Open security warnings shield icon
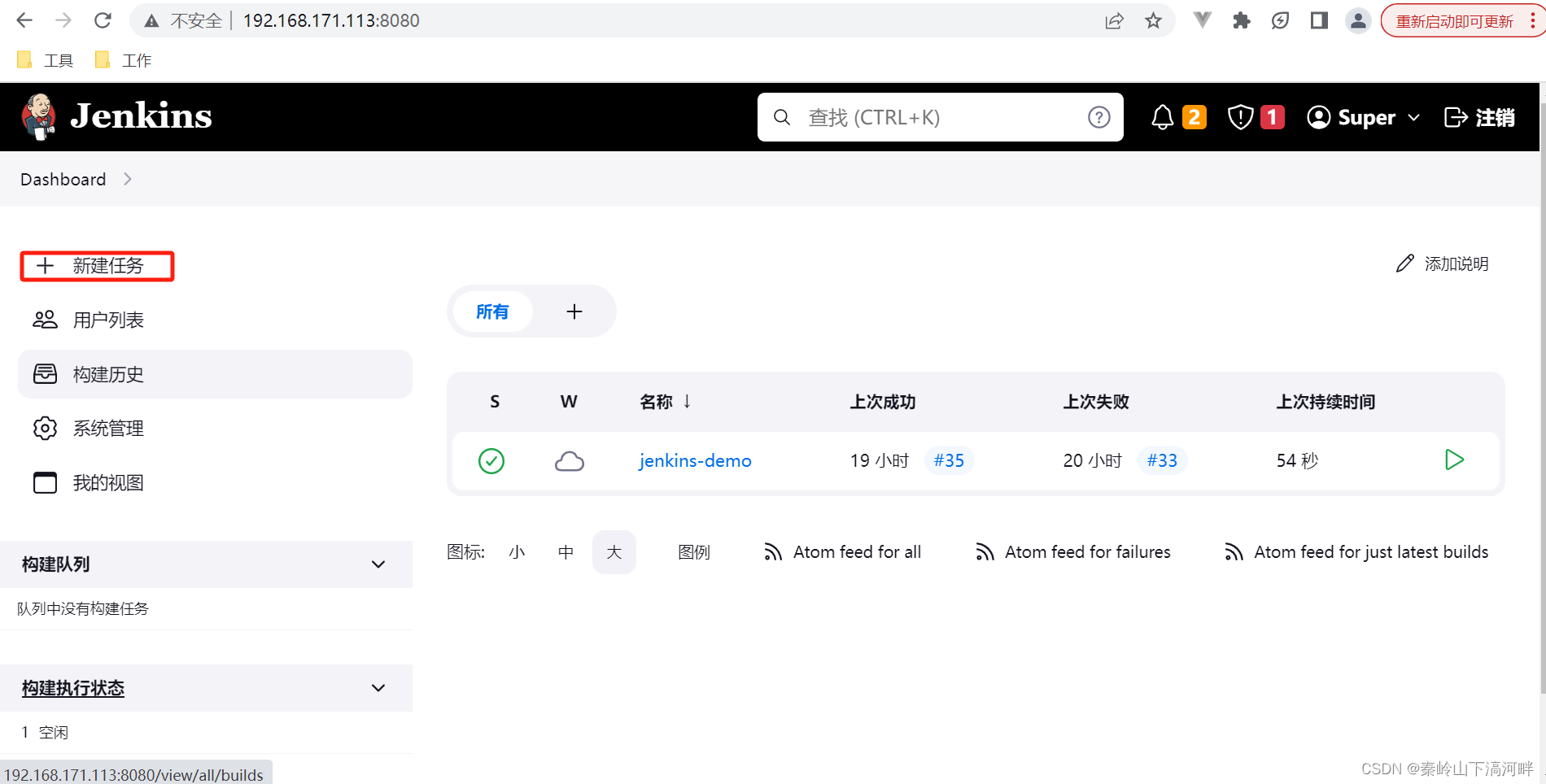This screenshot has height=784, width=1546. click(1240, 117)
